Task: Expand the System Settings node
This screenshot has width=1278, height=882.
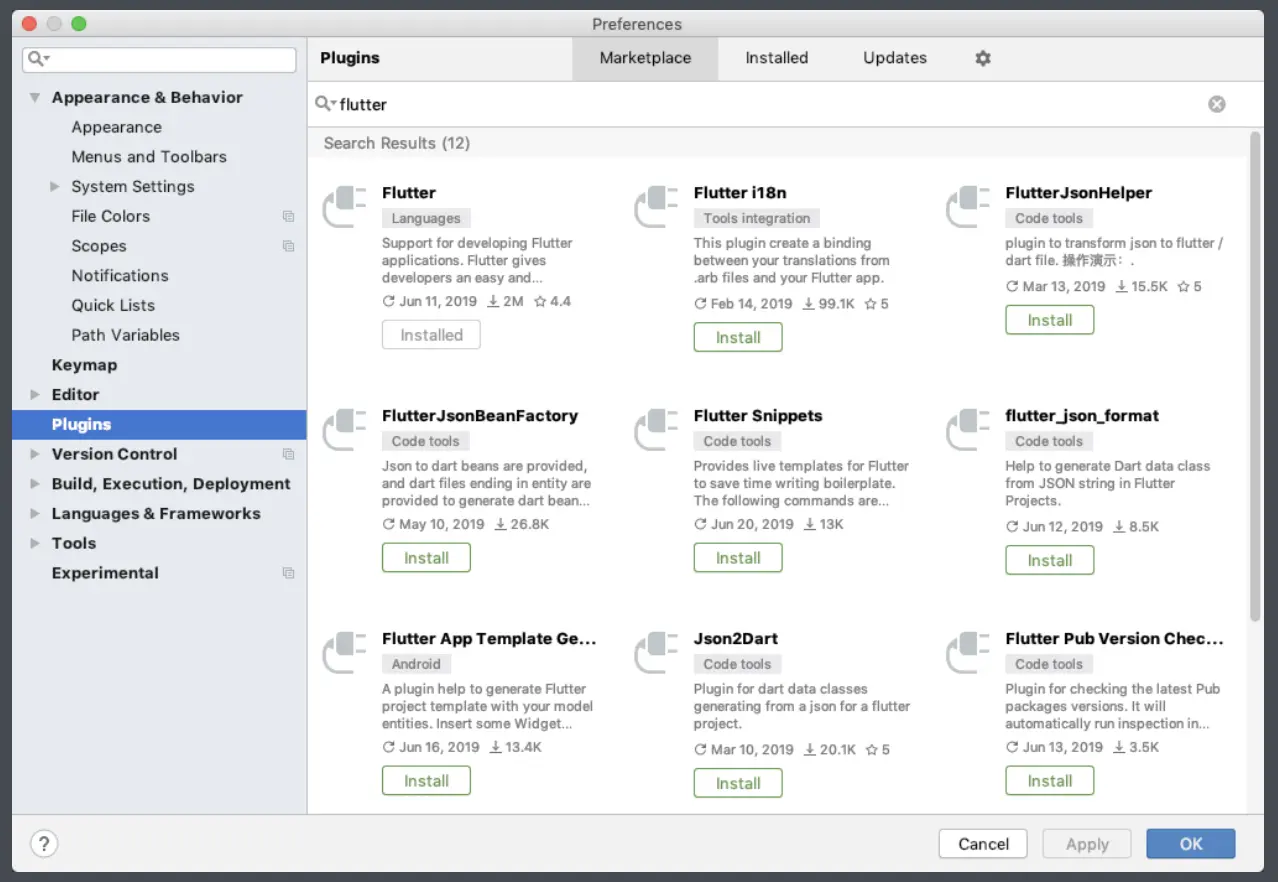Action: click(x=55, y=186)
